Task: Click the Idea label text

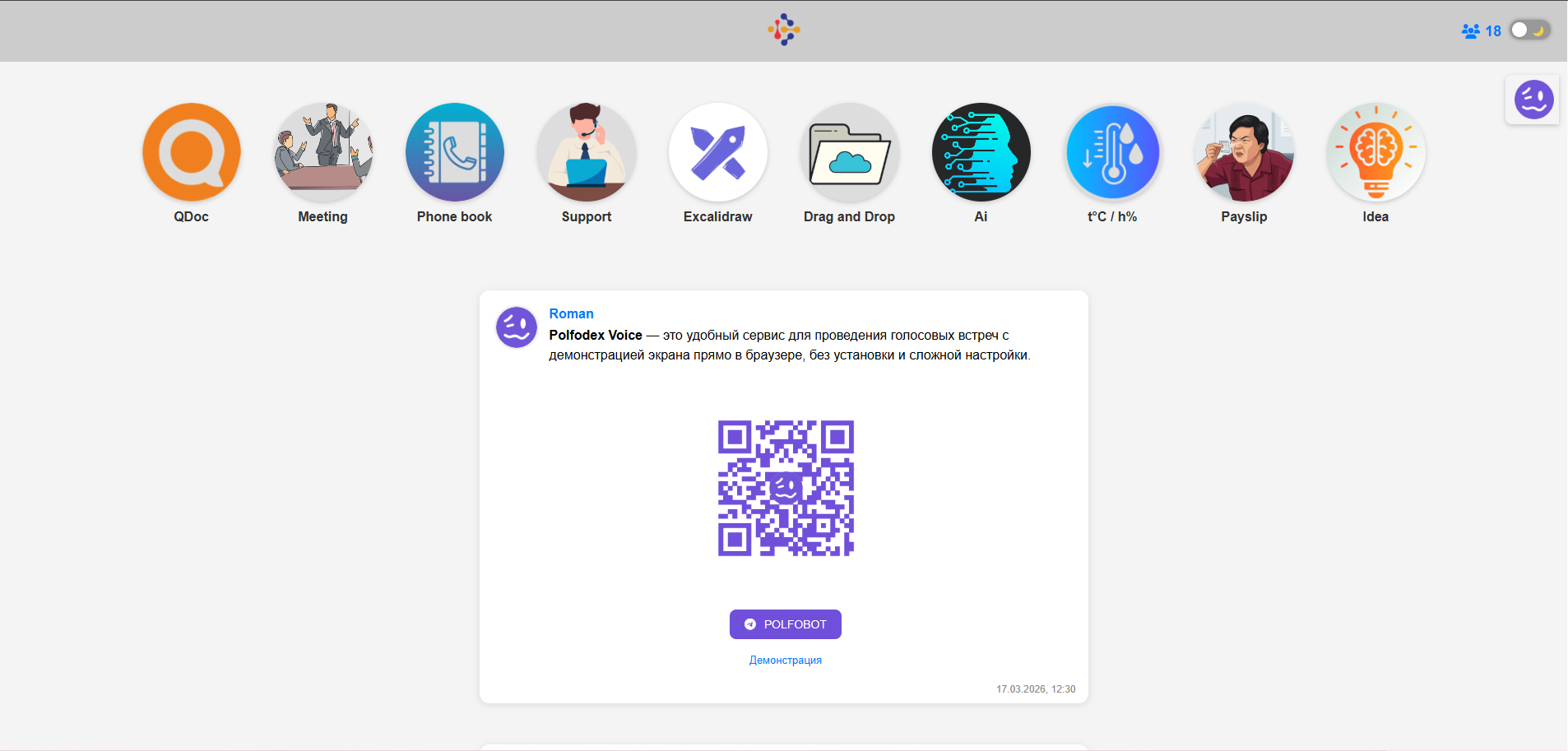Action: pos(1376,217)
